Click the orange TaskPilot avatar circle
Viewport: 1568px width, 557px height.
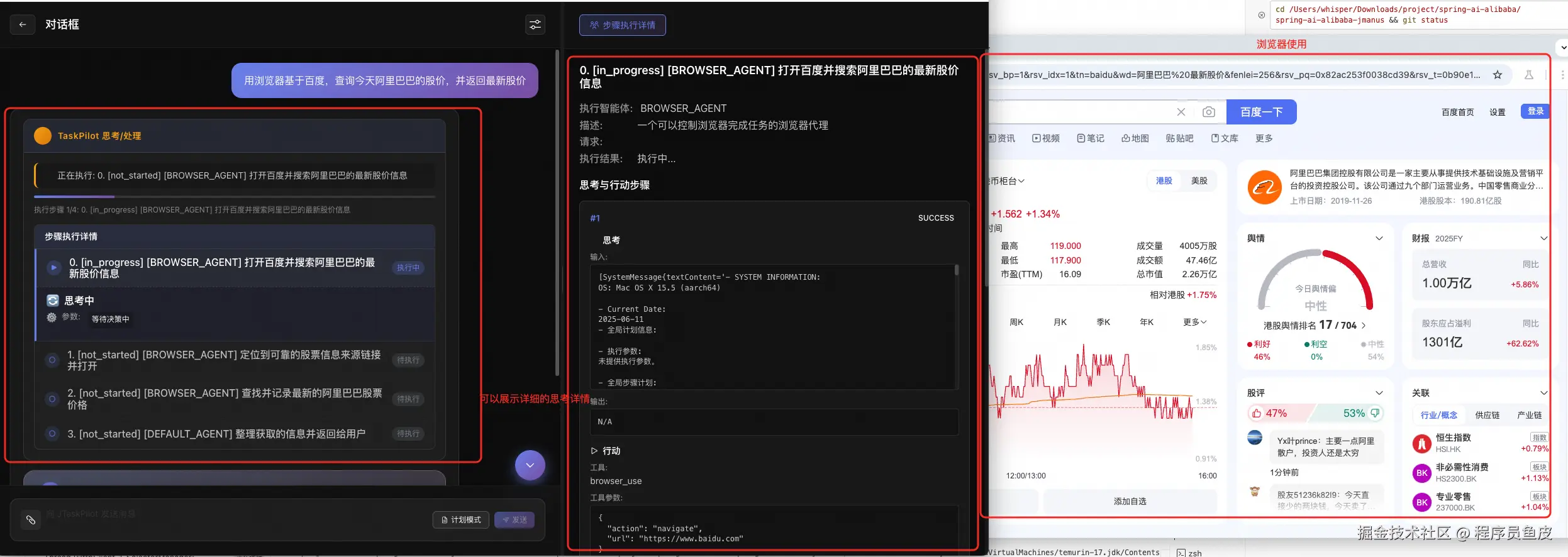point(43,136)
